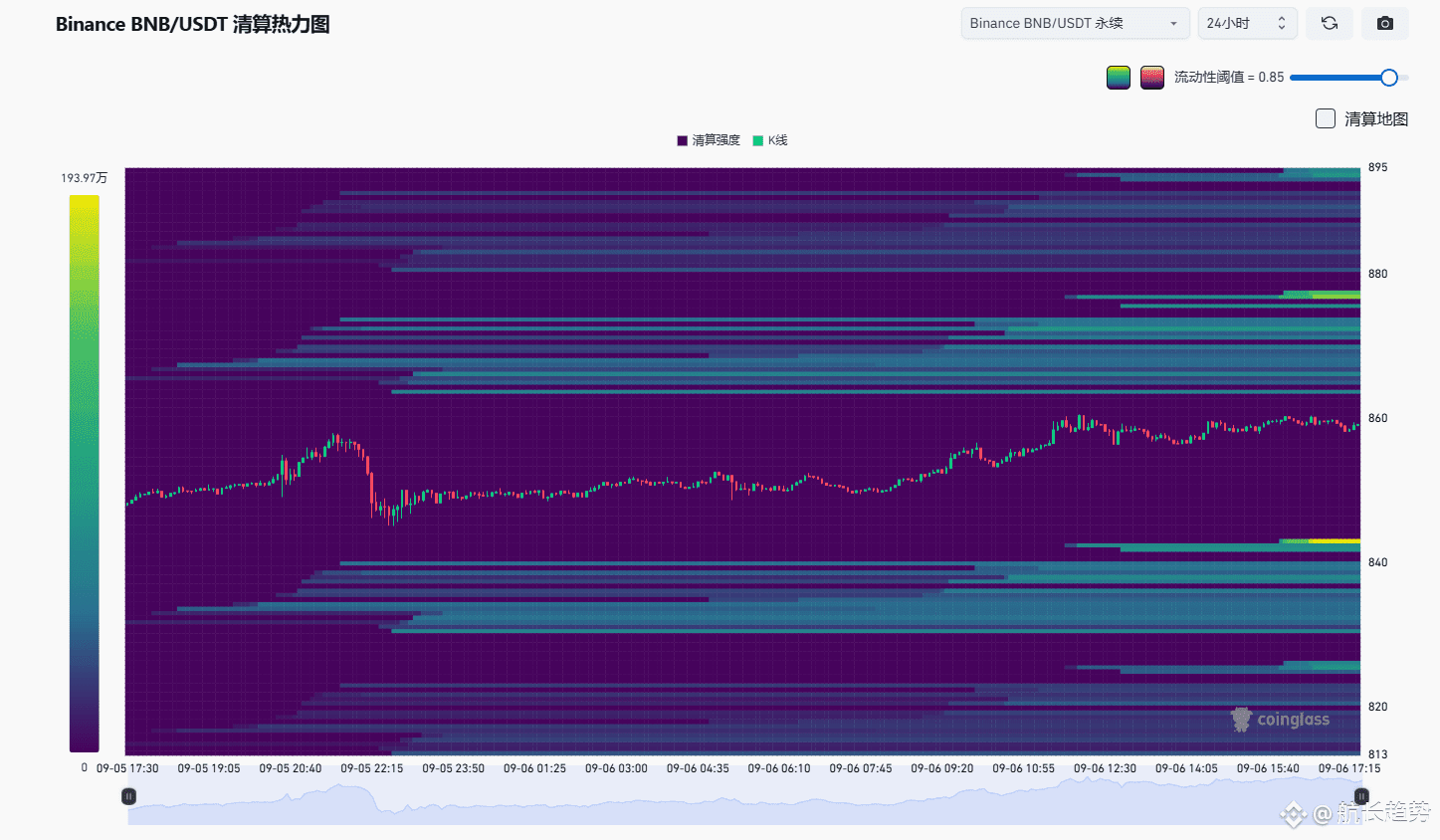Toggle the 清算强度 legend item
The image size is (1440, 840).
709,140
